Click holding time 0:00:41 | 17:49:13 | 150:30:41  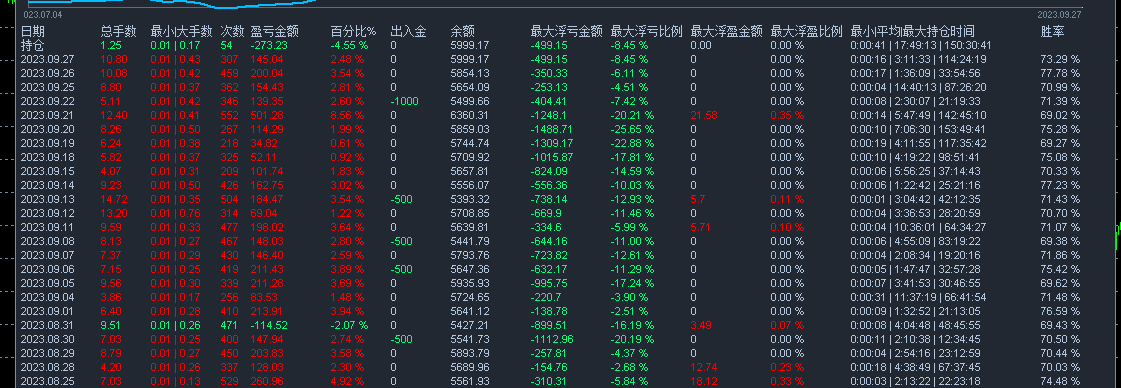(921, 45)
